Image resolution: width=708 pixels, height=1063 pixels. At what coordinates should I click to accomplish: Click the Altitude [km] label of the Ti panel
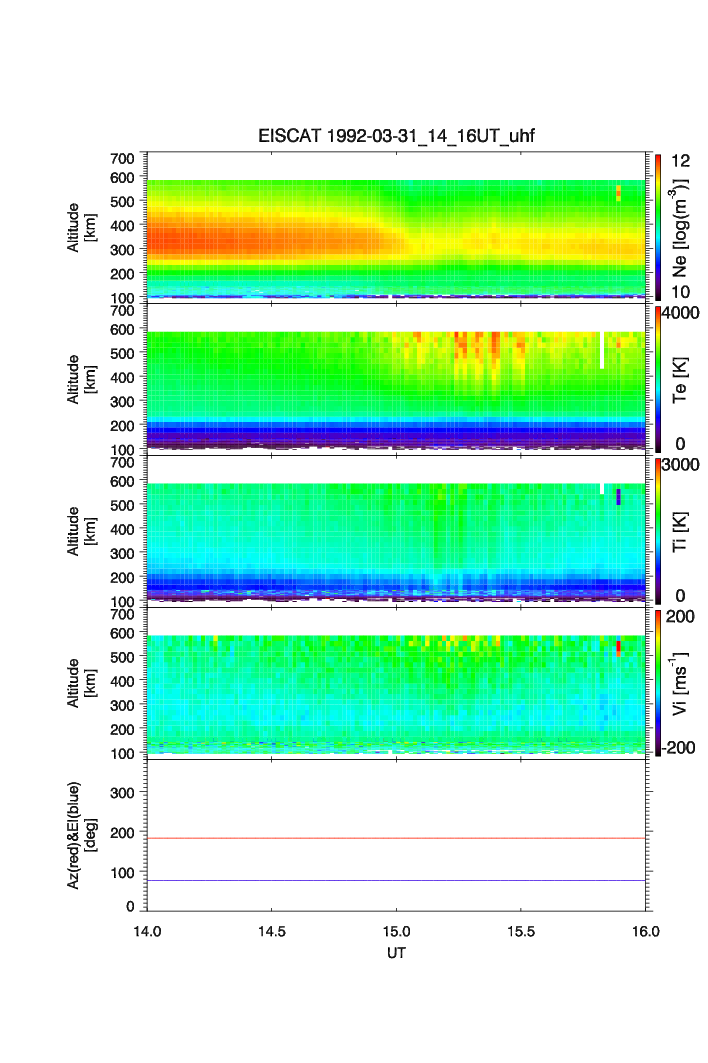(81, 532)
